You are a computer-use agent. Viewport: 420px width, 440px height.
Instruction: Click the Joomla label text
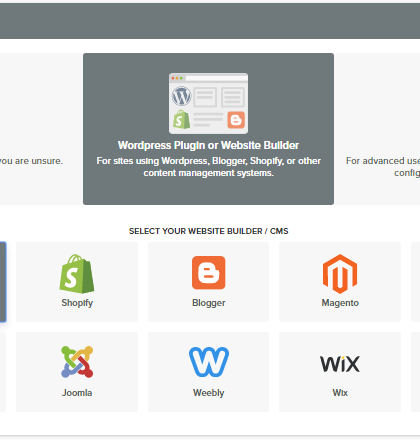click(77, 393)
